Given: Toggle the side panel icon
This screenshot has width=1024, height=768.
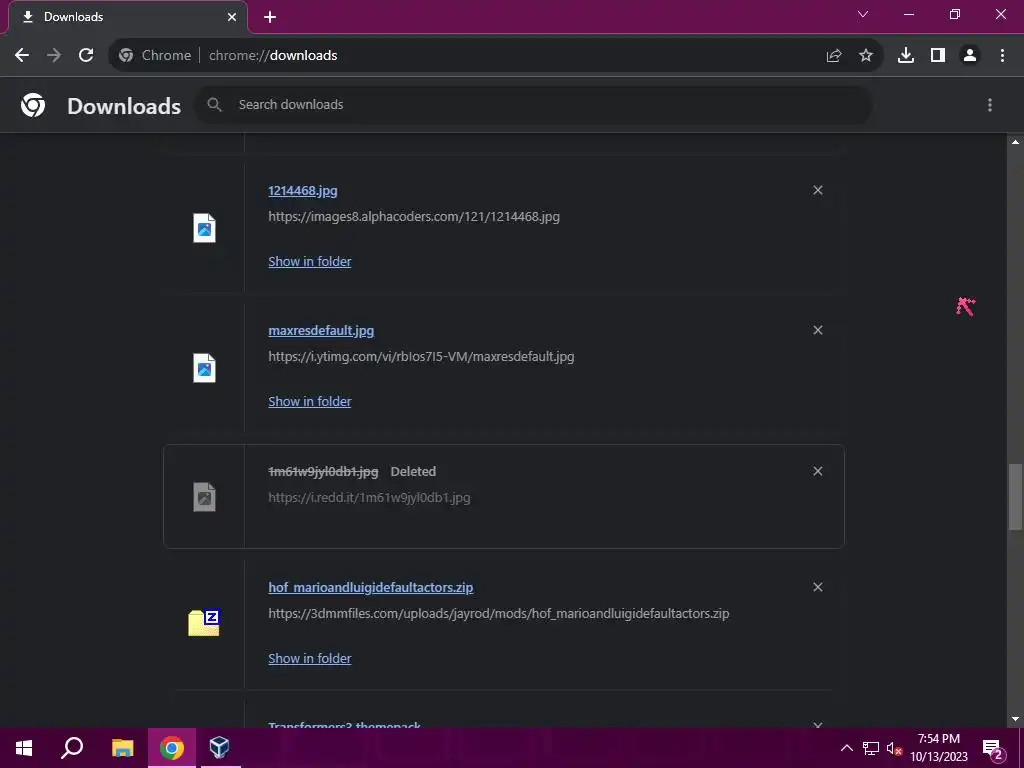Looking at the screenshot, I should pyautogui.click(x=938, y=56).
